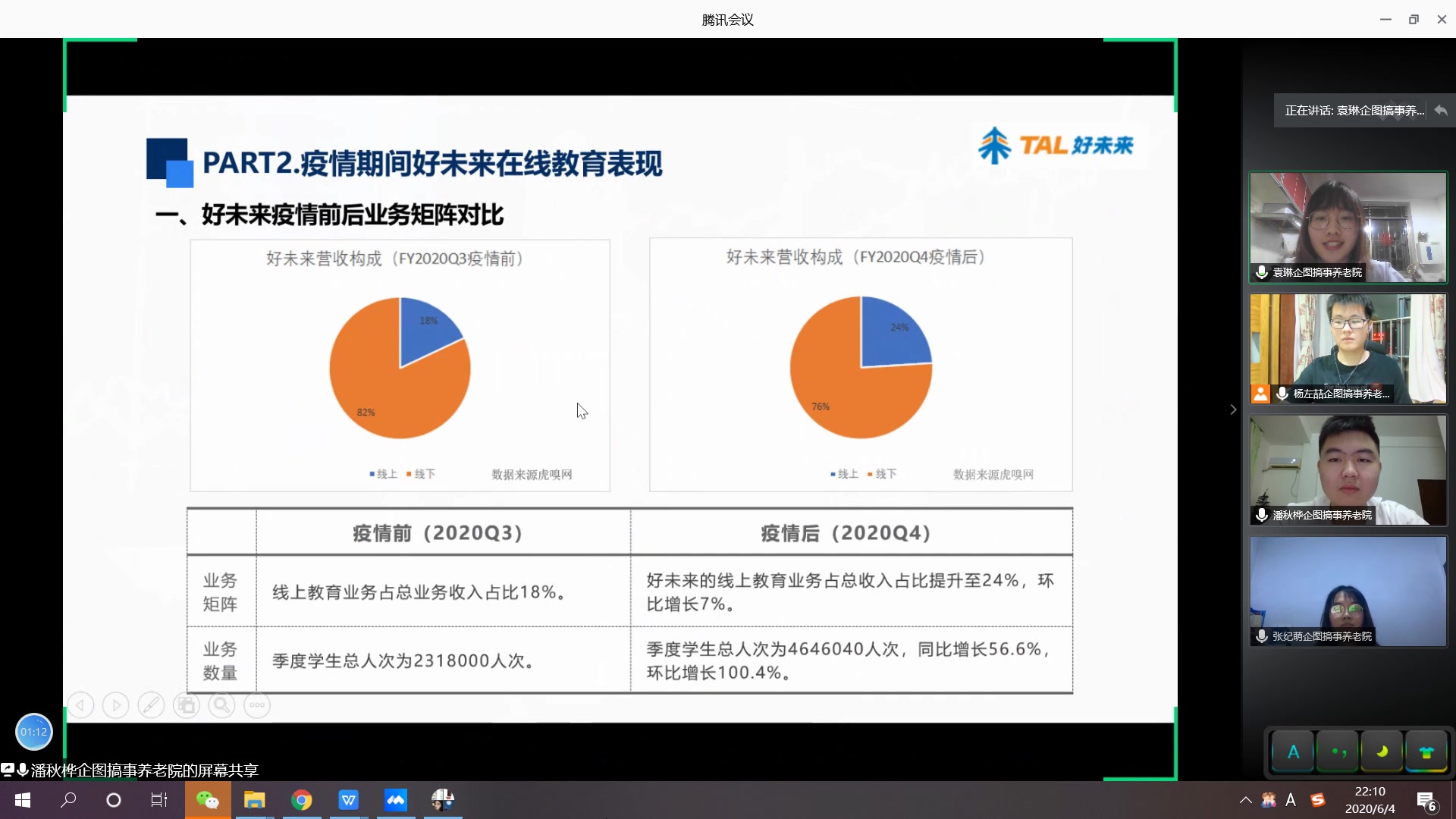Toggle Sogou input English/Chinese mode 'A' key
This screenshot has width=1456, height=819.
point(1294,752)
